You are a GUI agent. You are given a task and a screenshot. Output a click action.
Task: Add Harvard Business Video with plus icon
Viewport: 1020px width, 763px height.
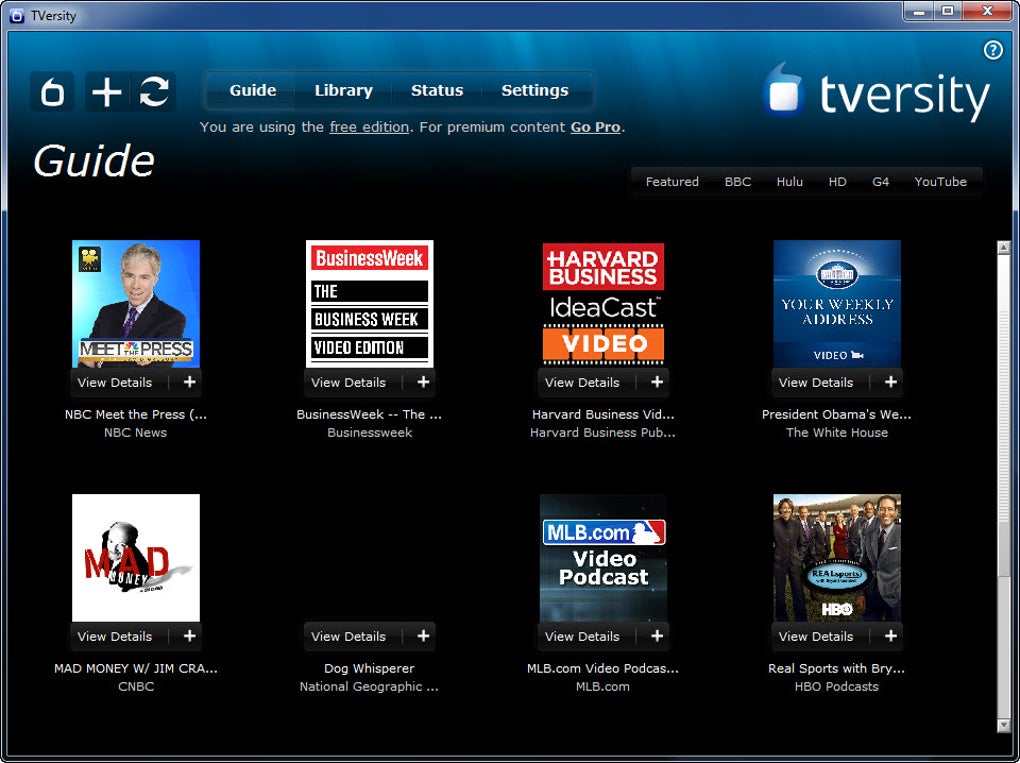[657, 382]
